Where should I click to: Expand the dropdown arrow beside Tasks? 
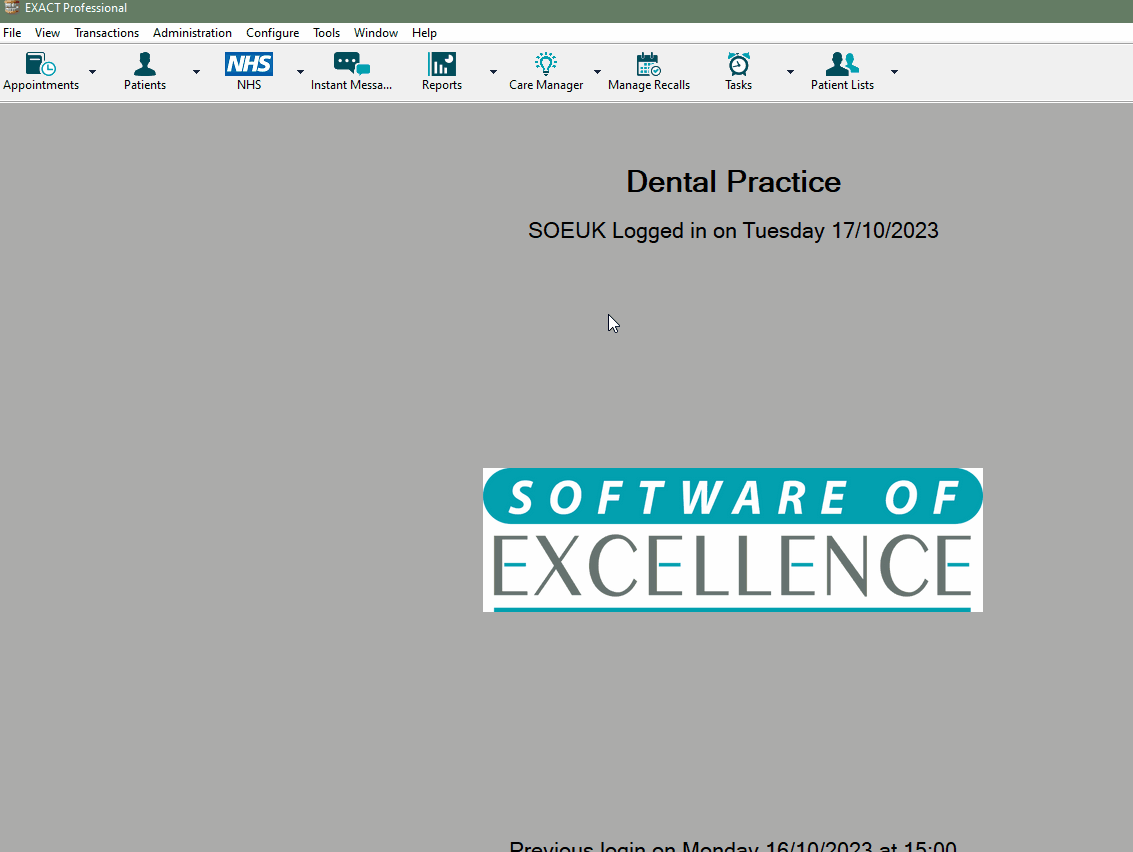point(790,72)
